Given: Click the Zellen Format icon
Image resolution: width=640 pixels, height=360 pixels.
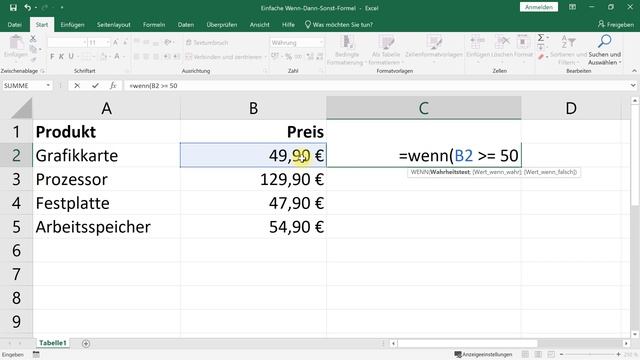Looking at the screenshot, I should 523,42.
